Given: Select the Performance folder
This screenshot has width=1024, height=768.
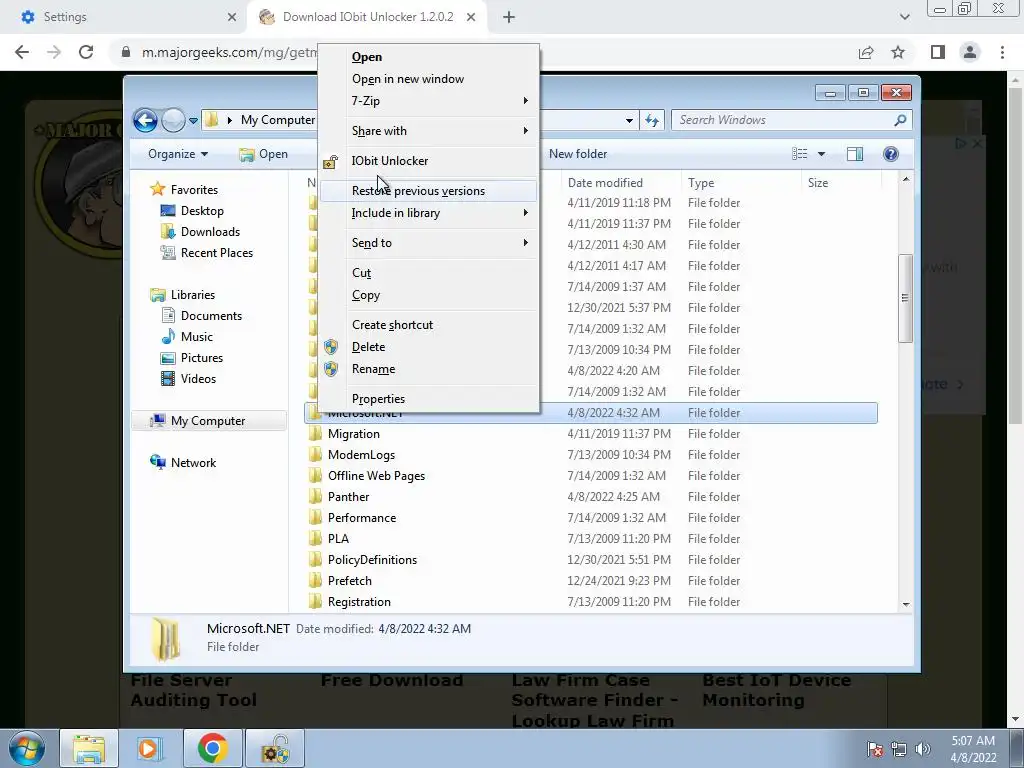Looking at the screenshot, I should 590,518.
